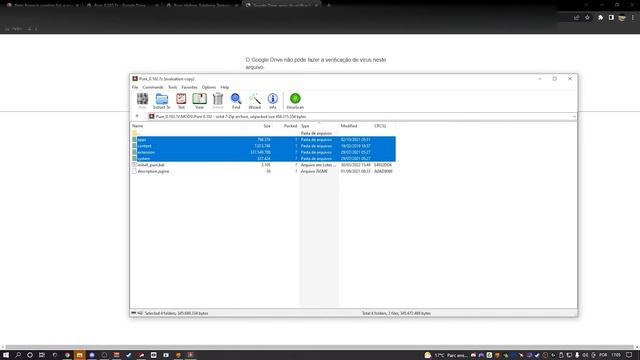Open Chrome three-dot menu
640x360 pixels.
coord(633,18)
